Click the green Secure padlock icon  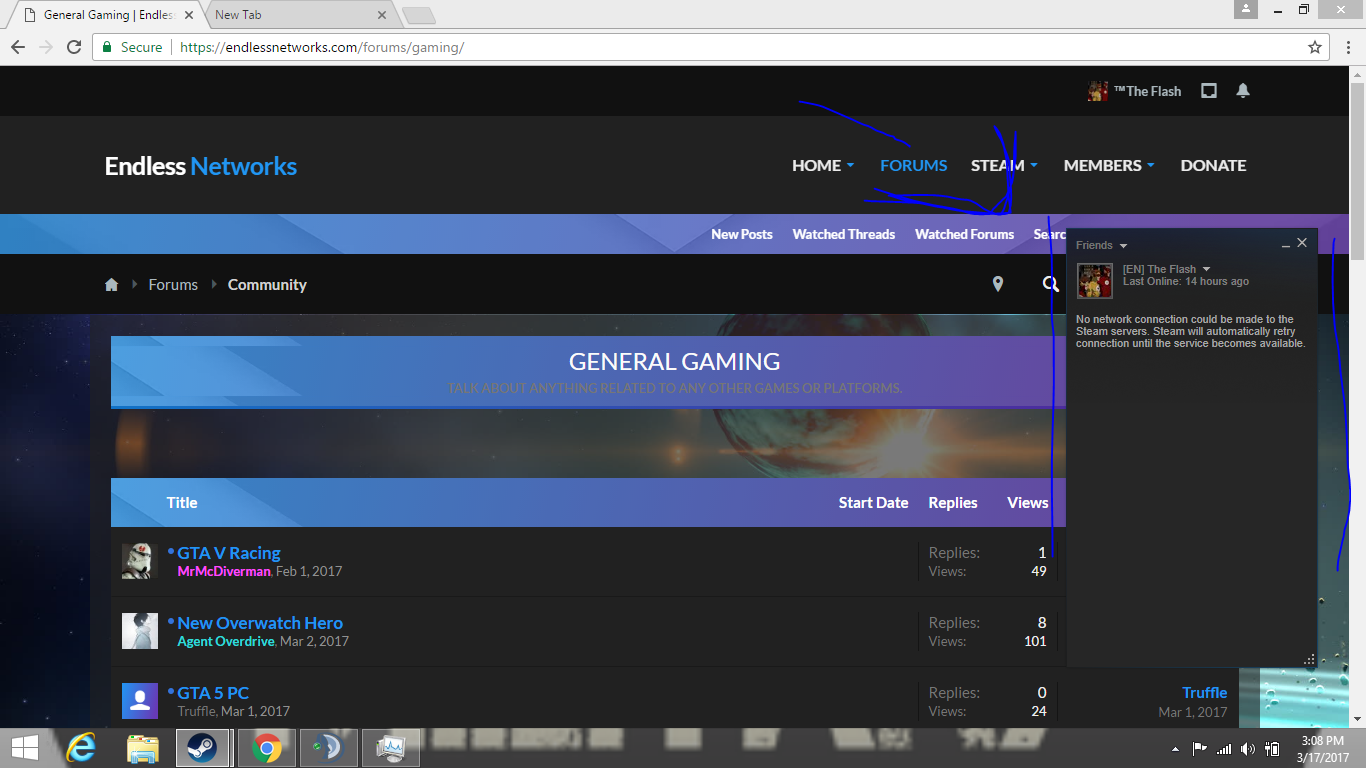(107, 47)
